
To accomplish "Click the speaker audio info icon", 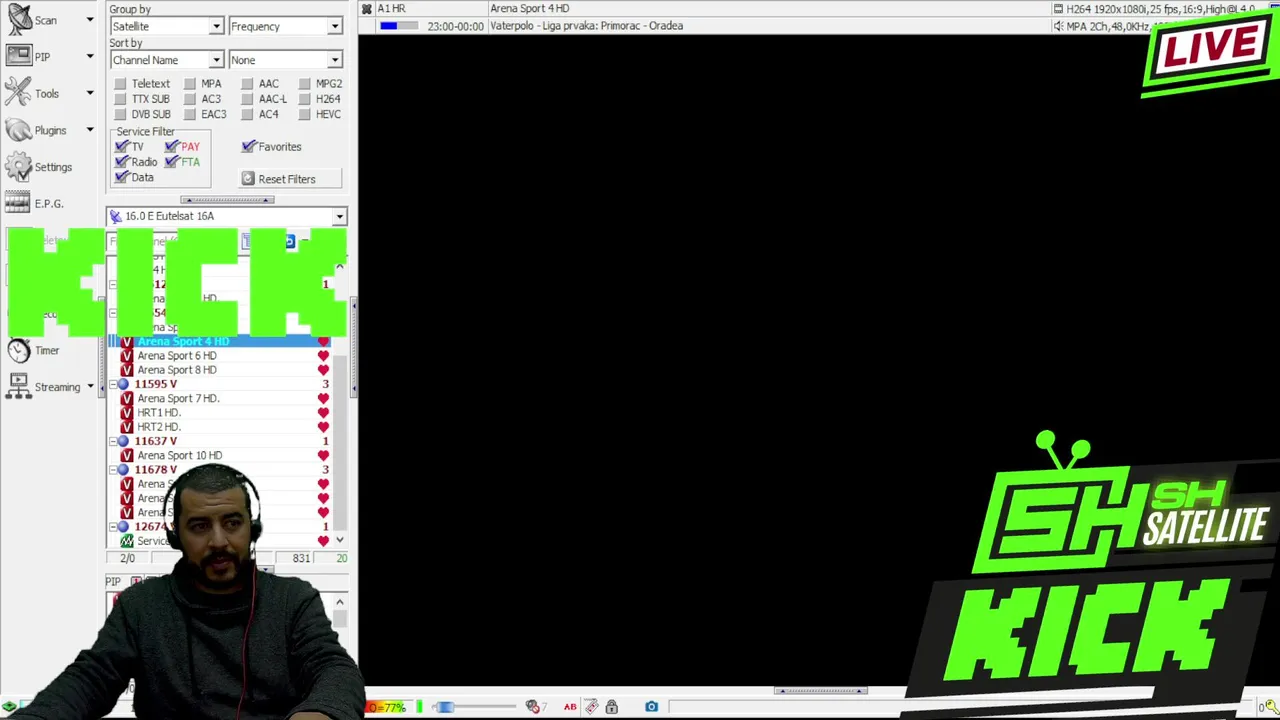I will 1059,26.
